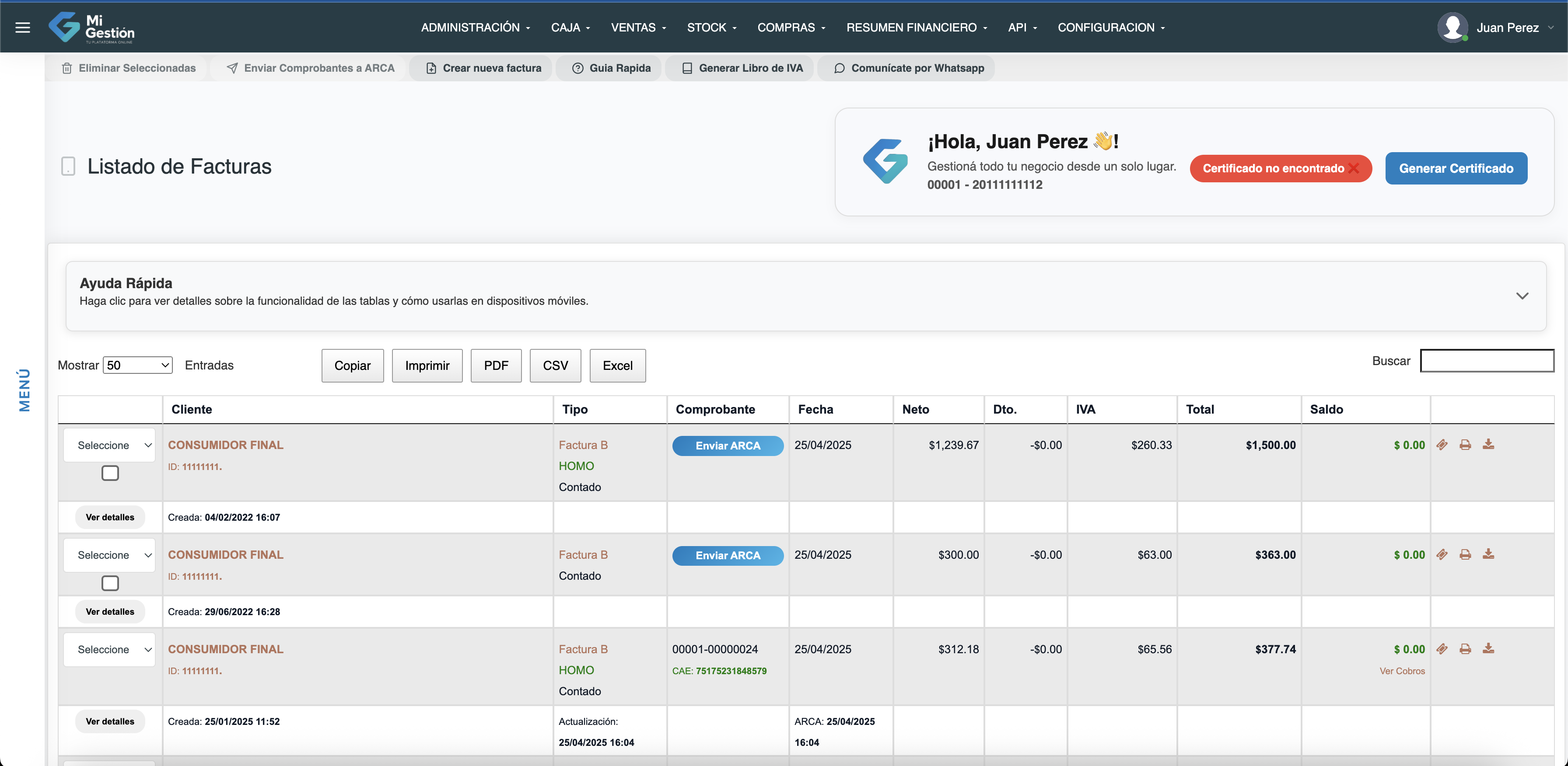This screenshot has height=766, width=1568.
Task: Click the download icon in the $1,500.00 invoice row
Action: [x=1488, y=445]
